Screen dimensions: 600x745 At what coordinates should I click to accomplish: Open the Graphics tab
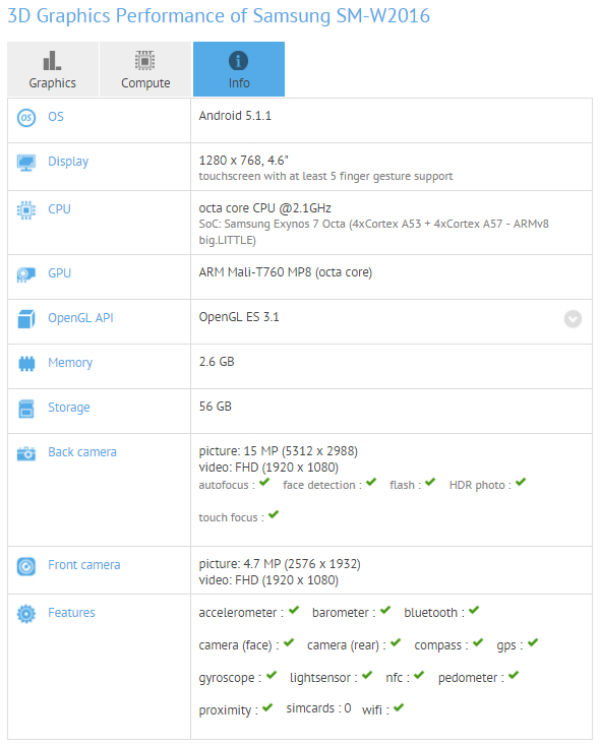click(53, 69)
